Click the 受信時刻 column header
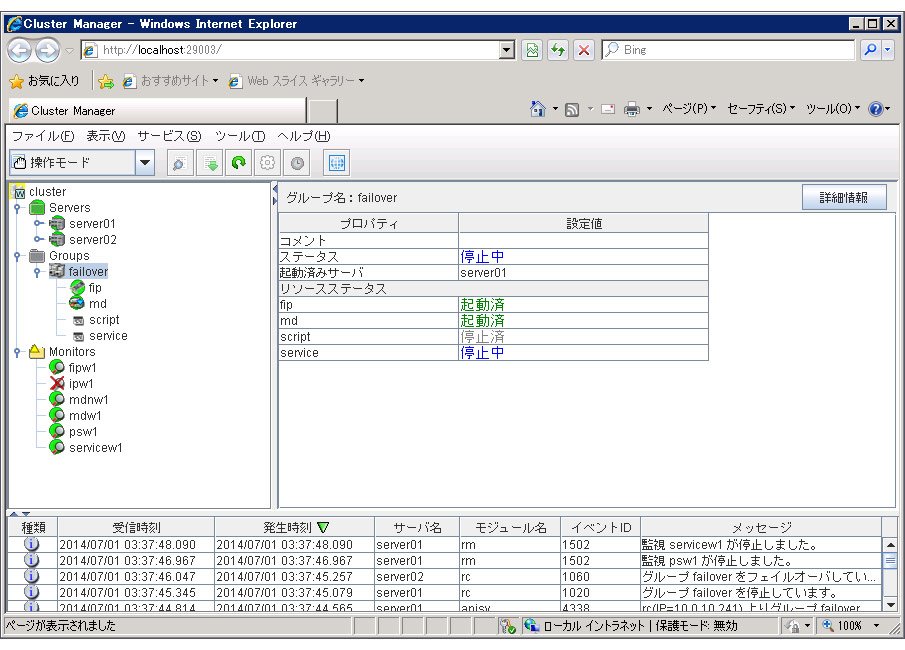The image size is (905, 650). (136, 528)
